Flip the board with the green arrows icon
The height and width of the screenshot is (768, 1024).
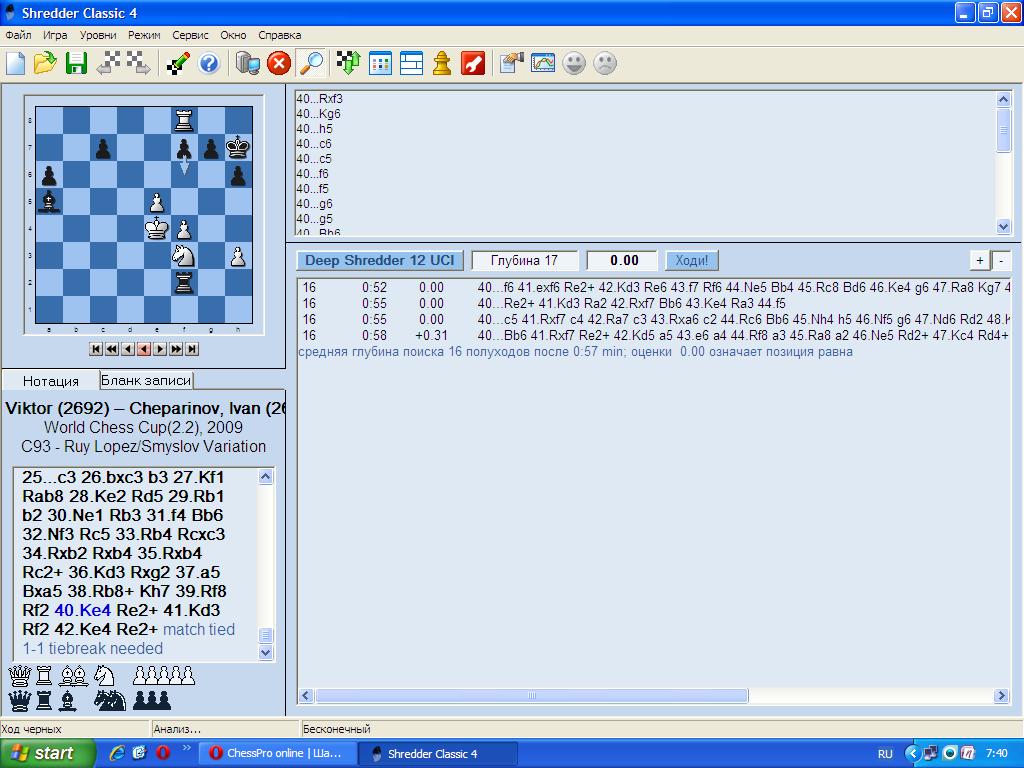click(x=349, y=63)
